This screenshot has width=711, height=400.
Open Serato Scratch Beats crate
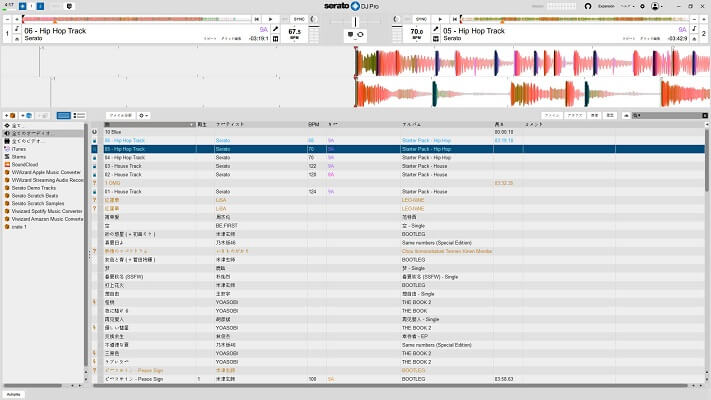tap(43, 195)
